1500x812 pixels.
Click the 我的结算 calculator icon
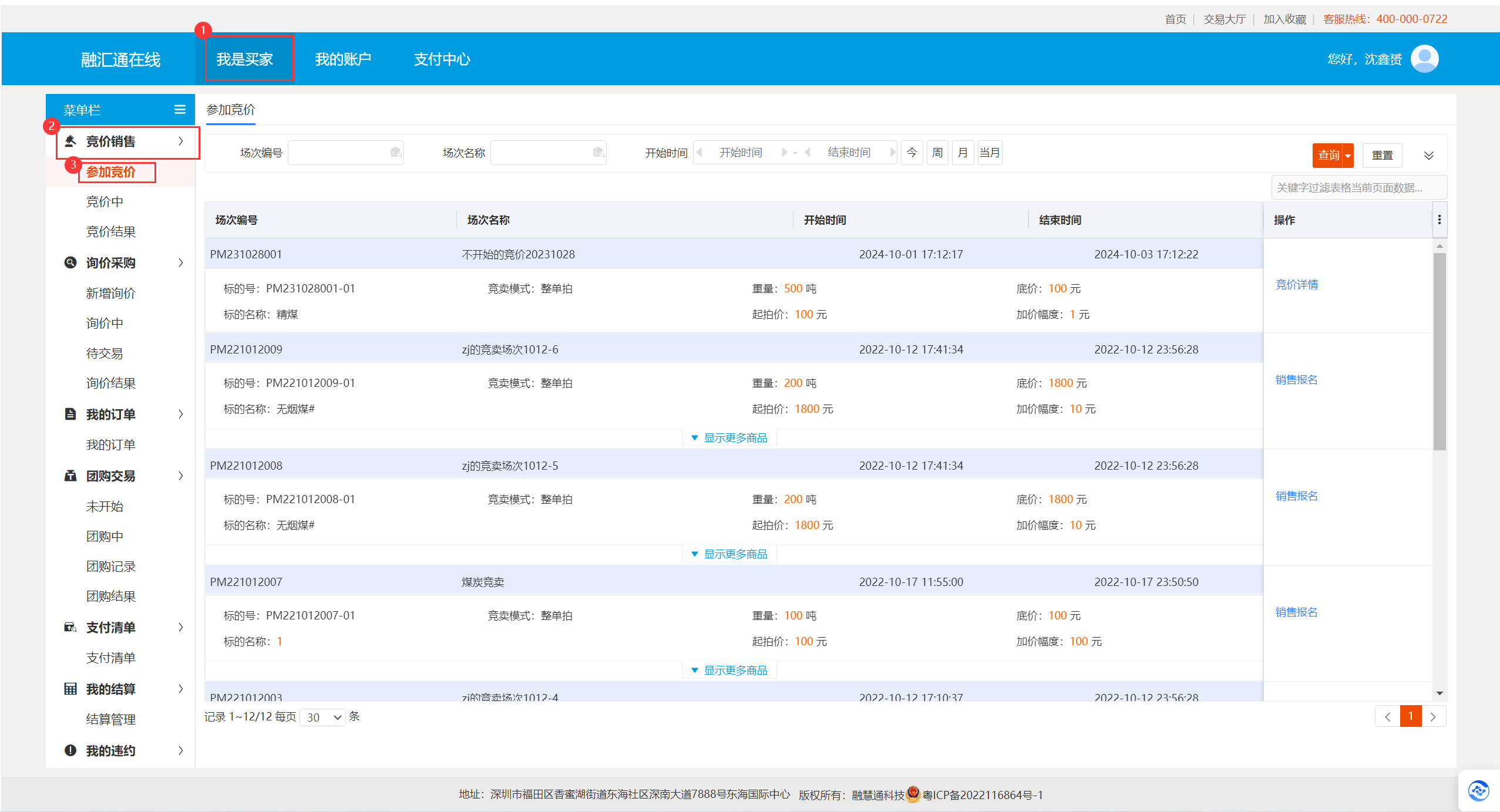coord(70,689)
